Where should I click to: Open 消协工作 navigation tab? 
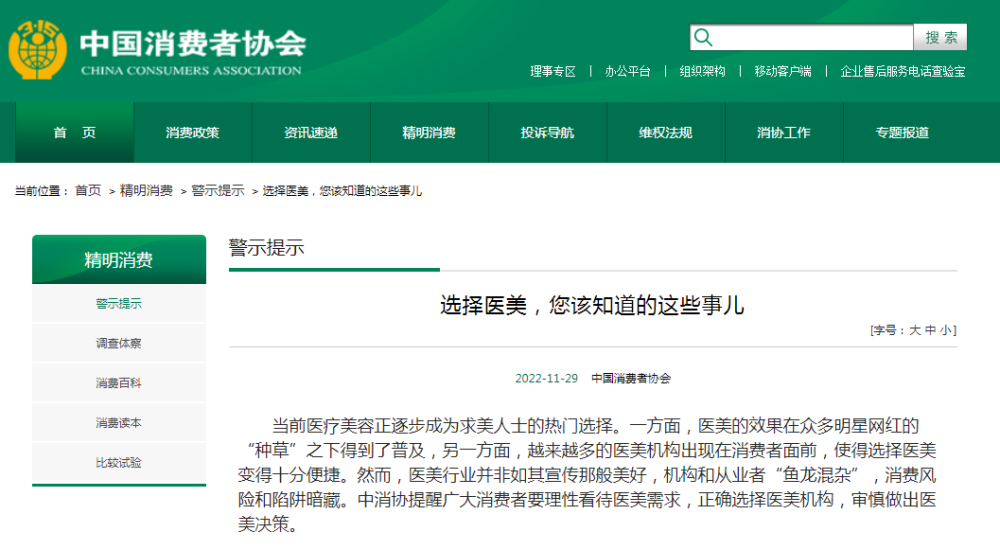click(x=784, y=133)
